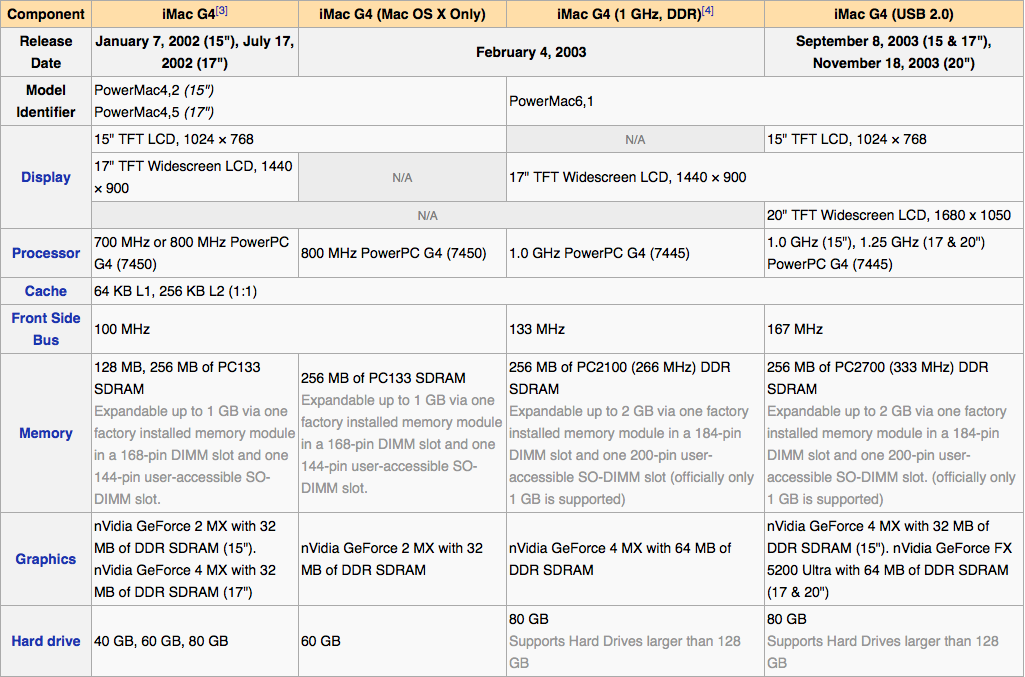Open the Memory link

pos(46,433)
